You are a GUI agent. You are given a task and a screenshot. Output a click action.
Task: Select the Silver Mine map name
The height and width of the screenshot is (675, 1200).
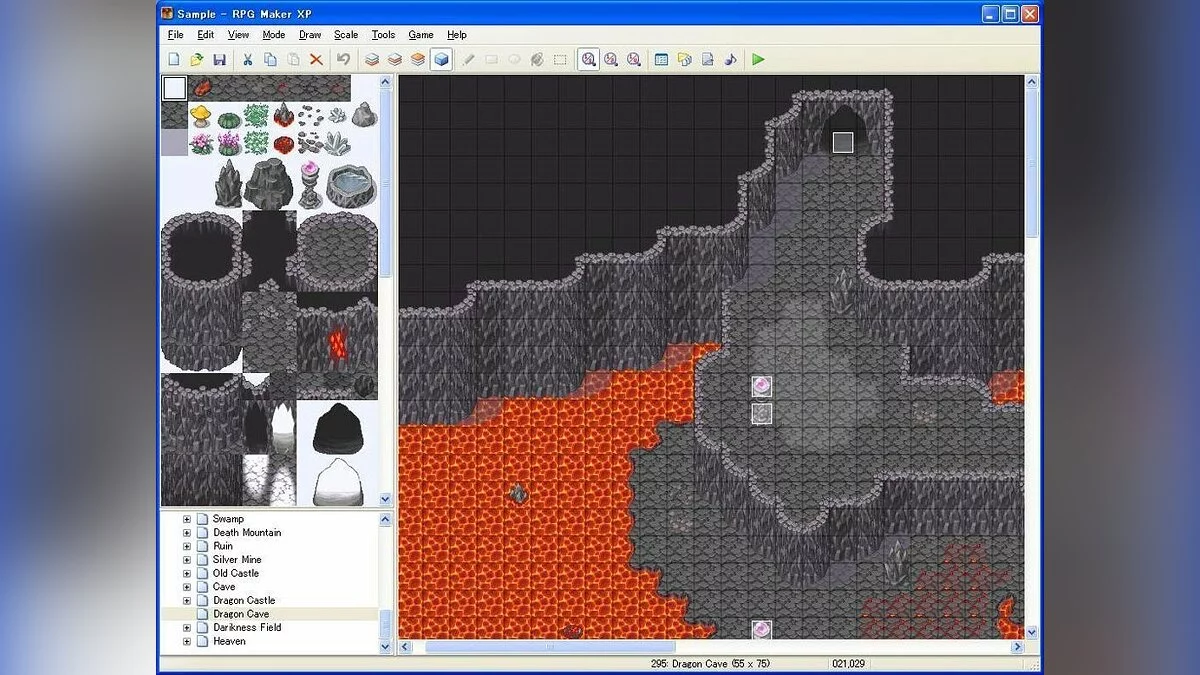pyautogui.click(x=237, y=560)
